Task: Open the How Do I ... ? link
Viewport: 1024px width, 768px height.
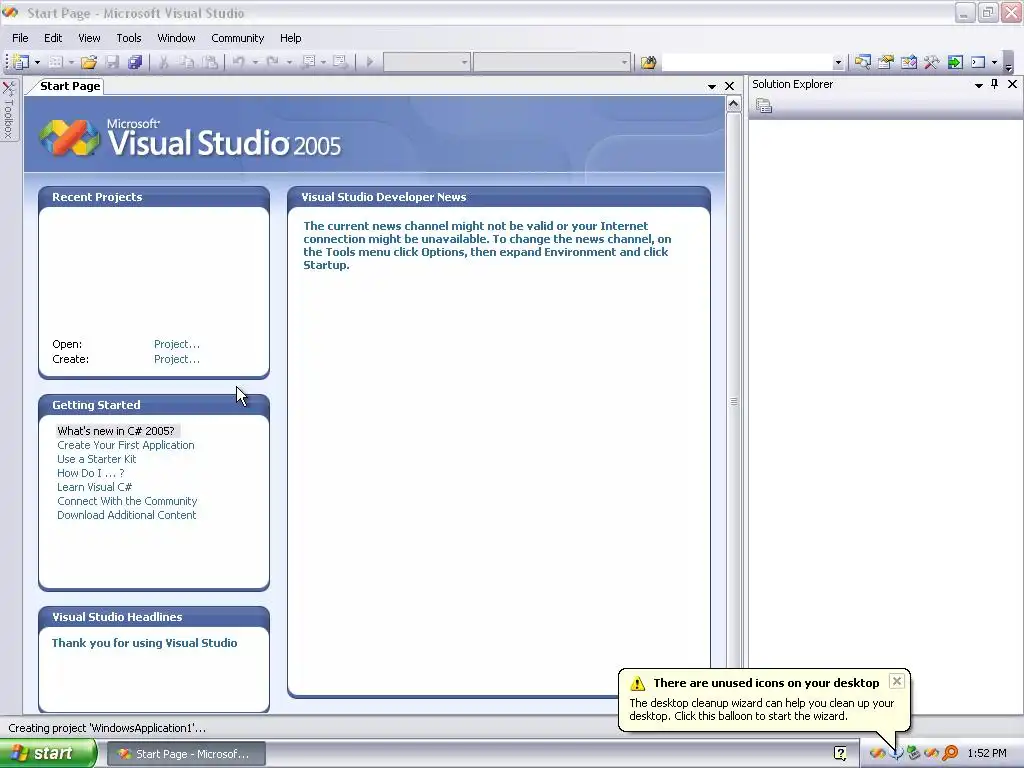Action: tap(90, 473)
